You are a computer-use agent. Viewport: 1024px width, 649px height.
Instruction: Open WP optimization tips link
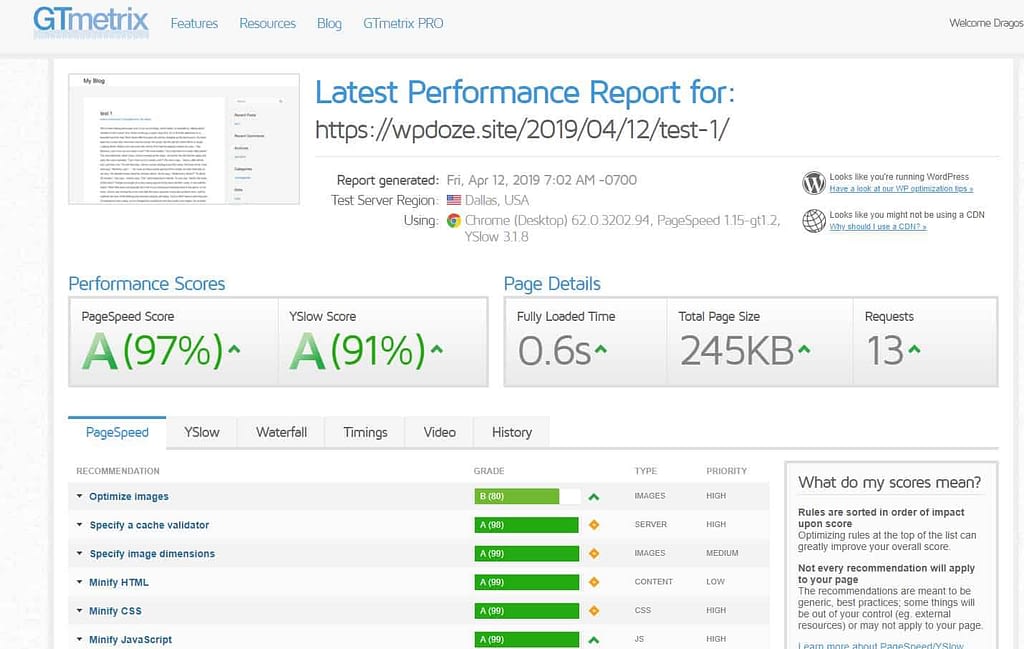901,189
